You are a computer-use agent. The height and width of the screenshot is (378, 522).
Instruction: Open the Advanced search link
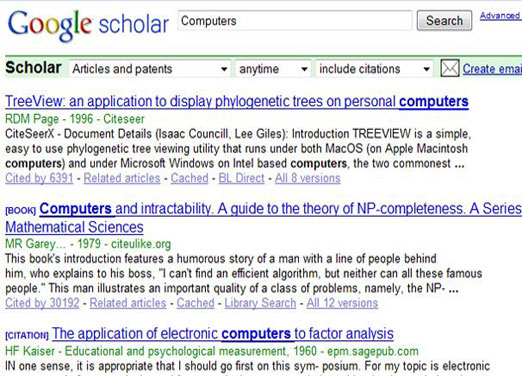click(501, 15)
